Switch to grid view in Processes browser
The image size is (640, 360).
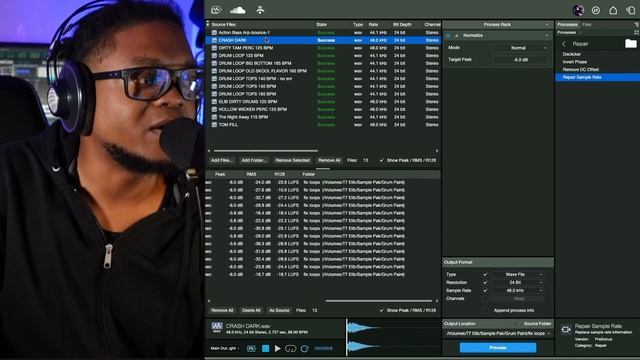(x=636, y=32)
